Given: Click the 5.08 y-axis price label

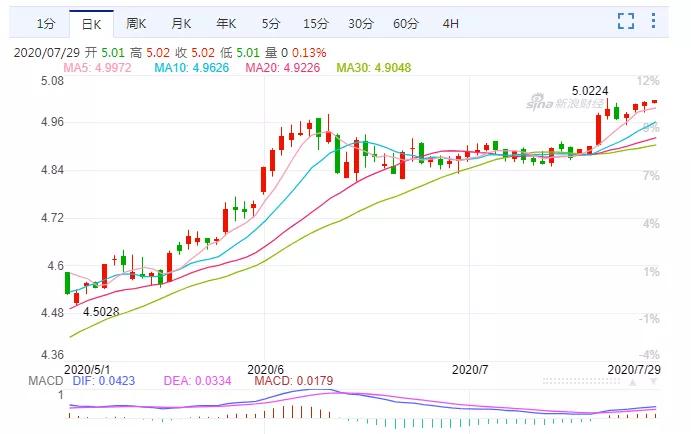Looking at the screenshot, I should [x=52, y=81].
